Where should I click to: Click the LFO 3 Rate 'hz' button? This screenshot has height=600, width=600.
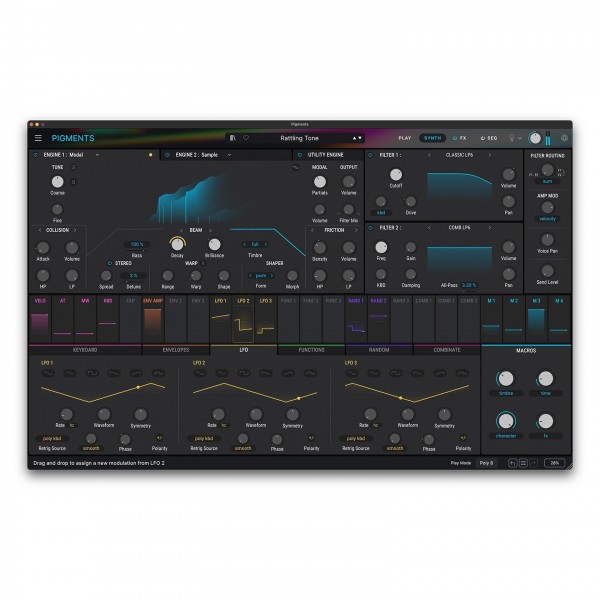(376, 425)
